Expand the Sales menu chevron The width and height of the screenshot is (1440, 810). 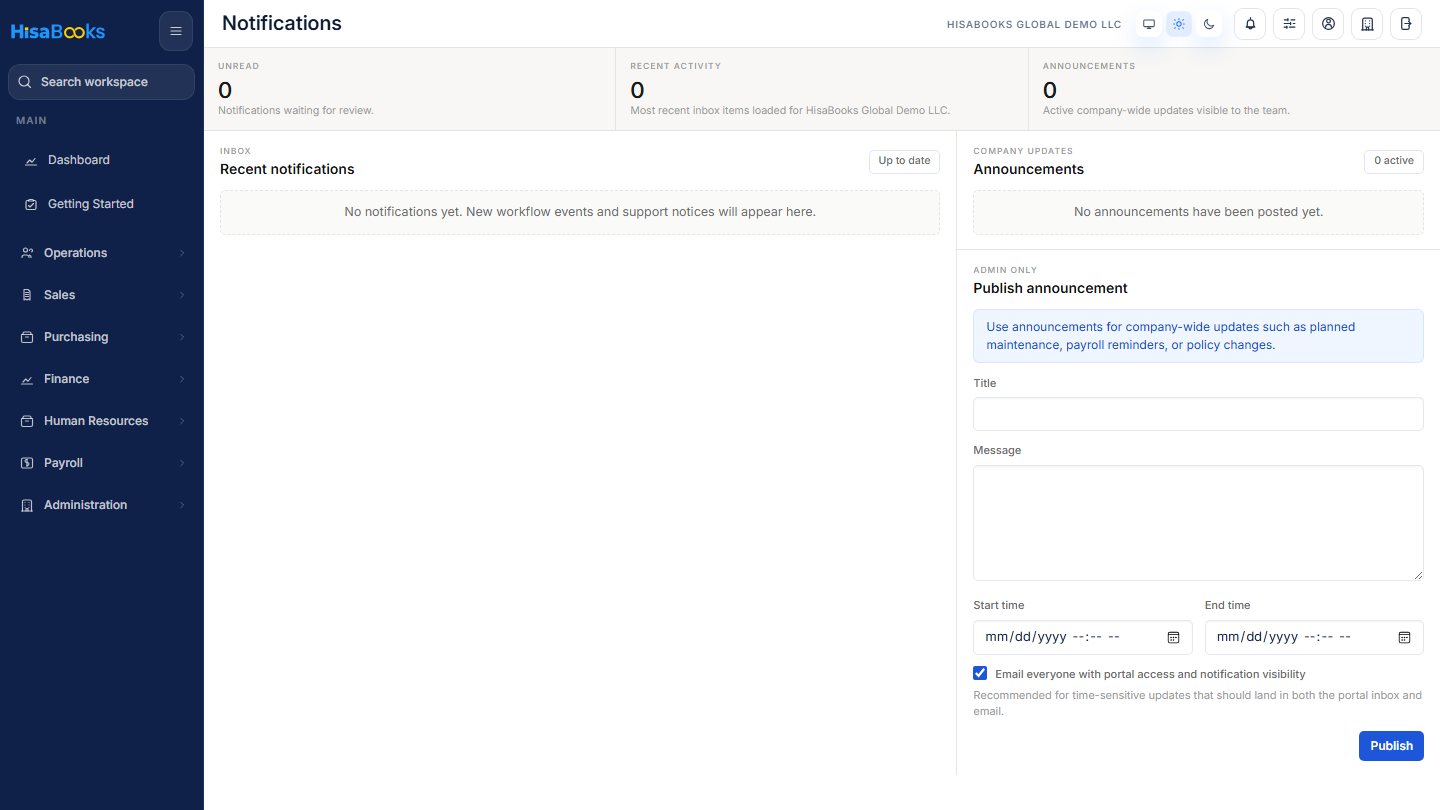[182, 295]
